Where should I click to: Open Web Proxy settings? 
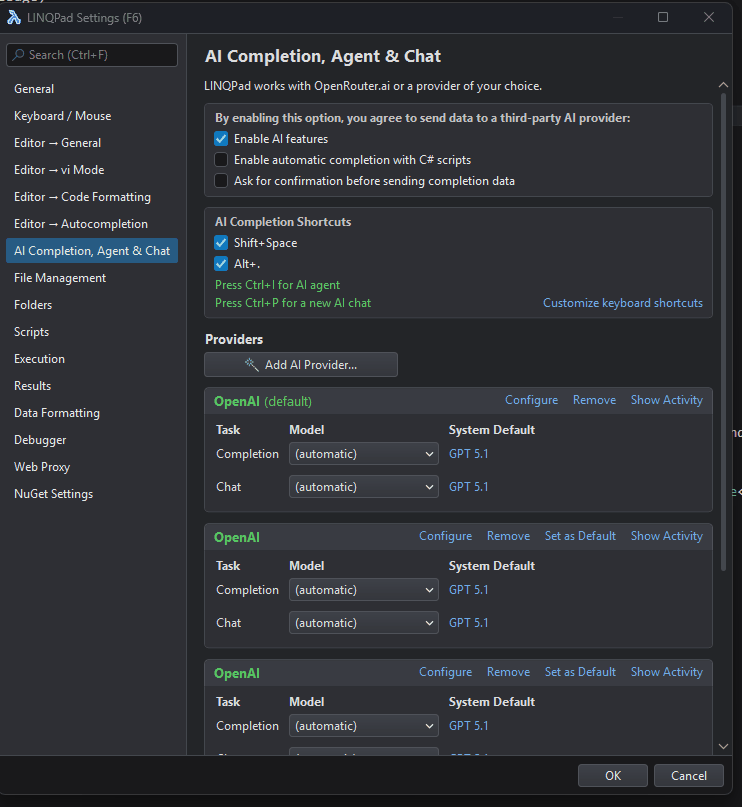(42, 467)
